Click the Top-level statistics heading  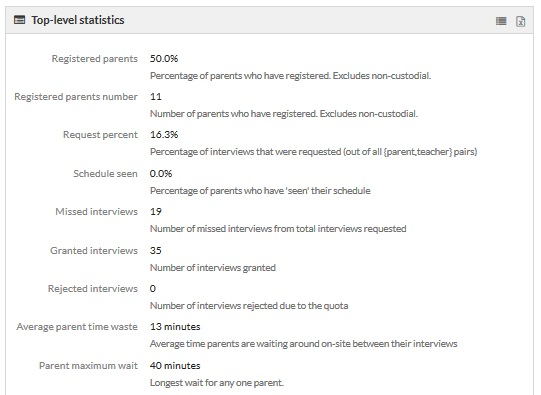pos(78,20)
